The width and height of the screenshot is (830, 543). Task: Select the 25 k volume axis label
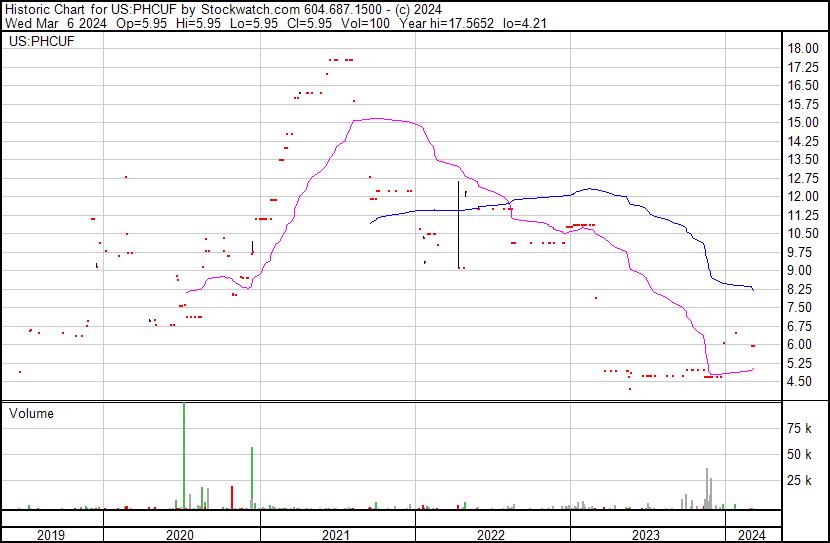pyautogui.click(x=799, y=480)
